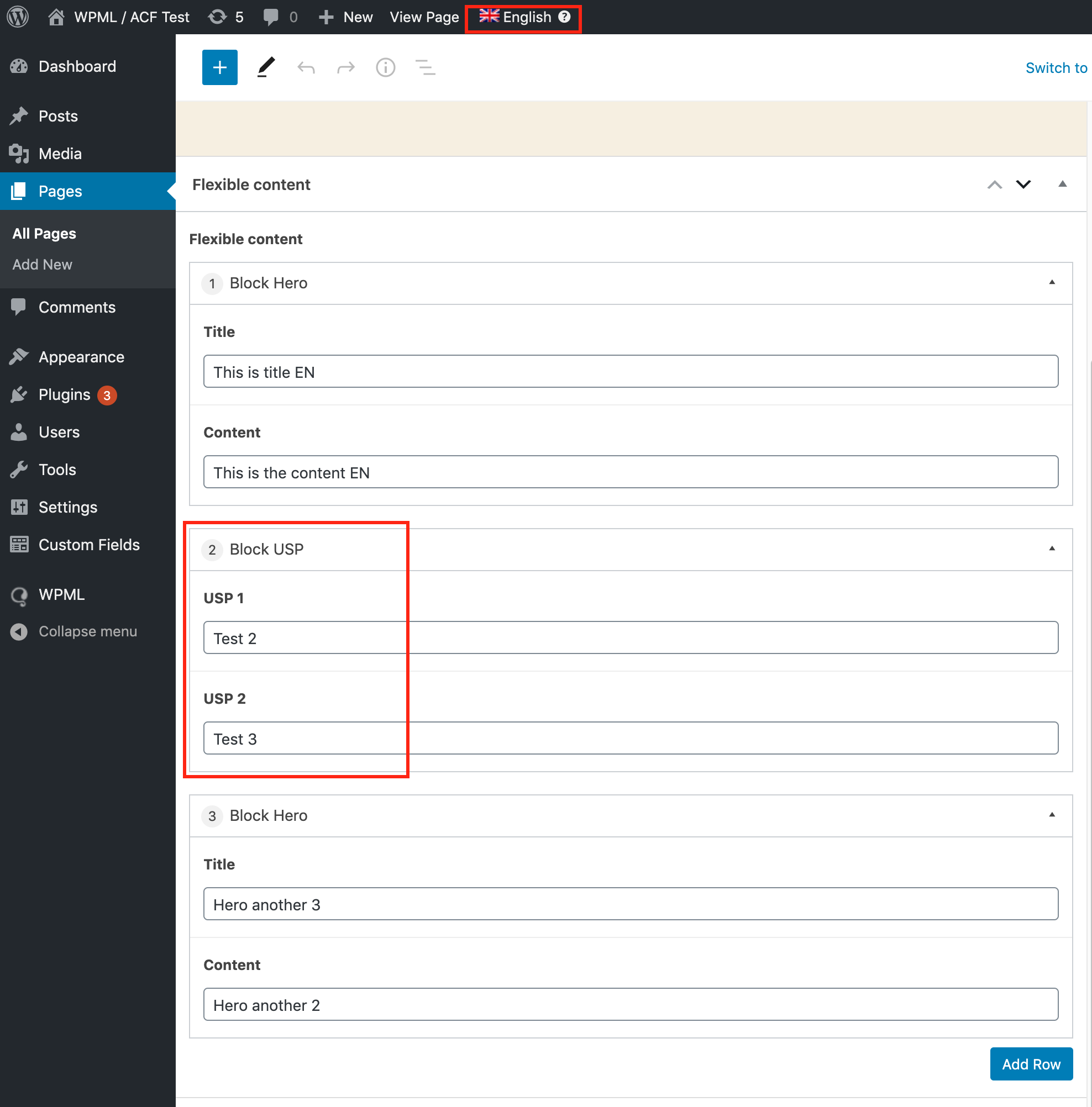This screenshot has height=1107, width=1092.
Task: Open block navigation outline icon
Action: coord(425,67)
